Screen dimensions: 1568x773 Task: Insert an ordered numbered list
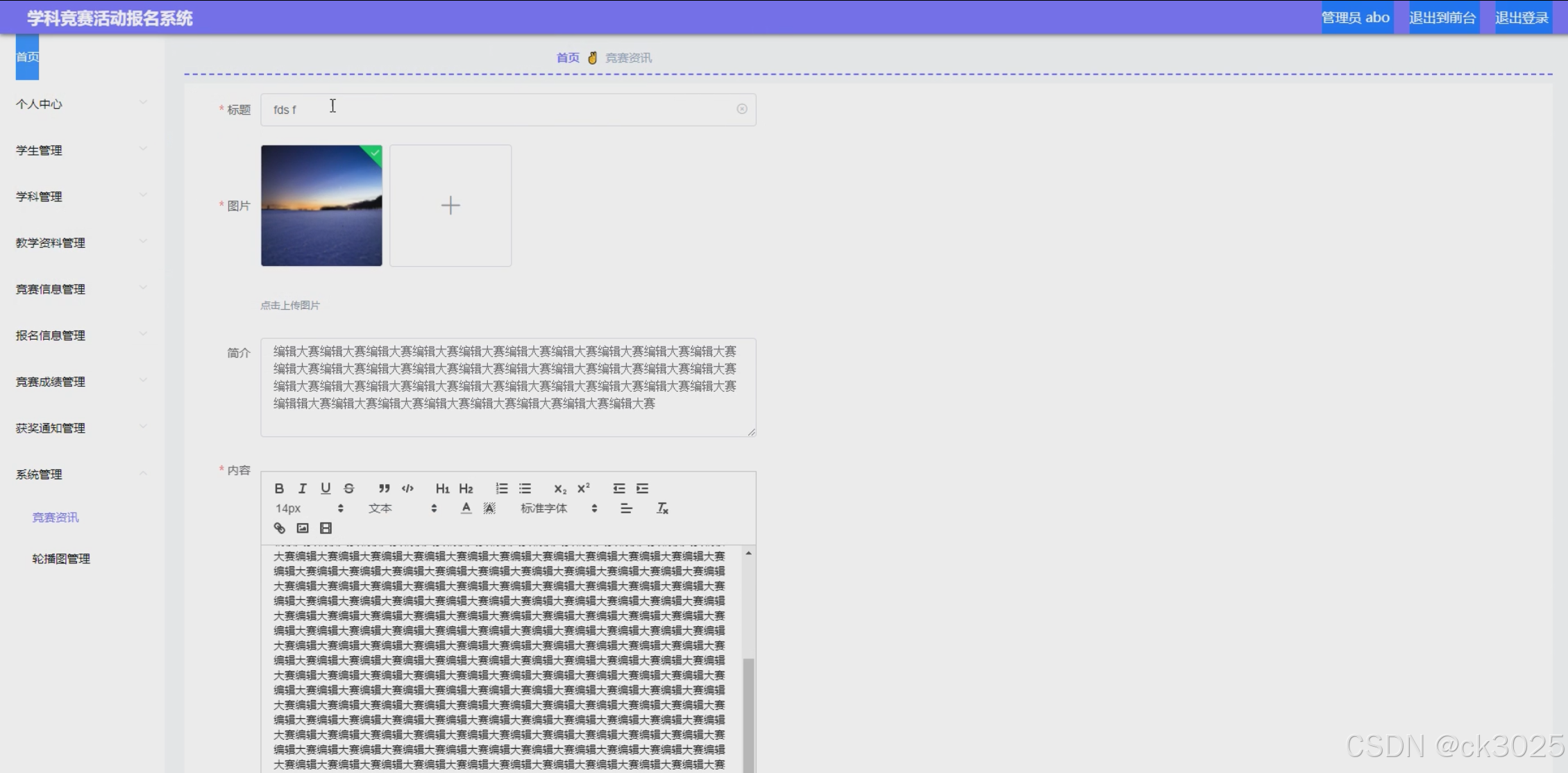pyautogui.click(x=501, y=488)
